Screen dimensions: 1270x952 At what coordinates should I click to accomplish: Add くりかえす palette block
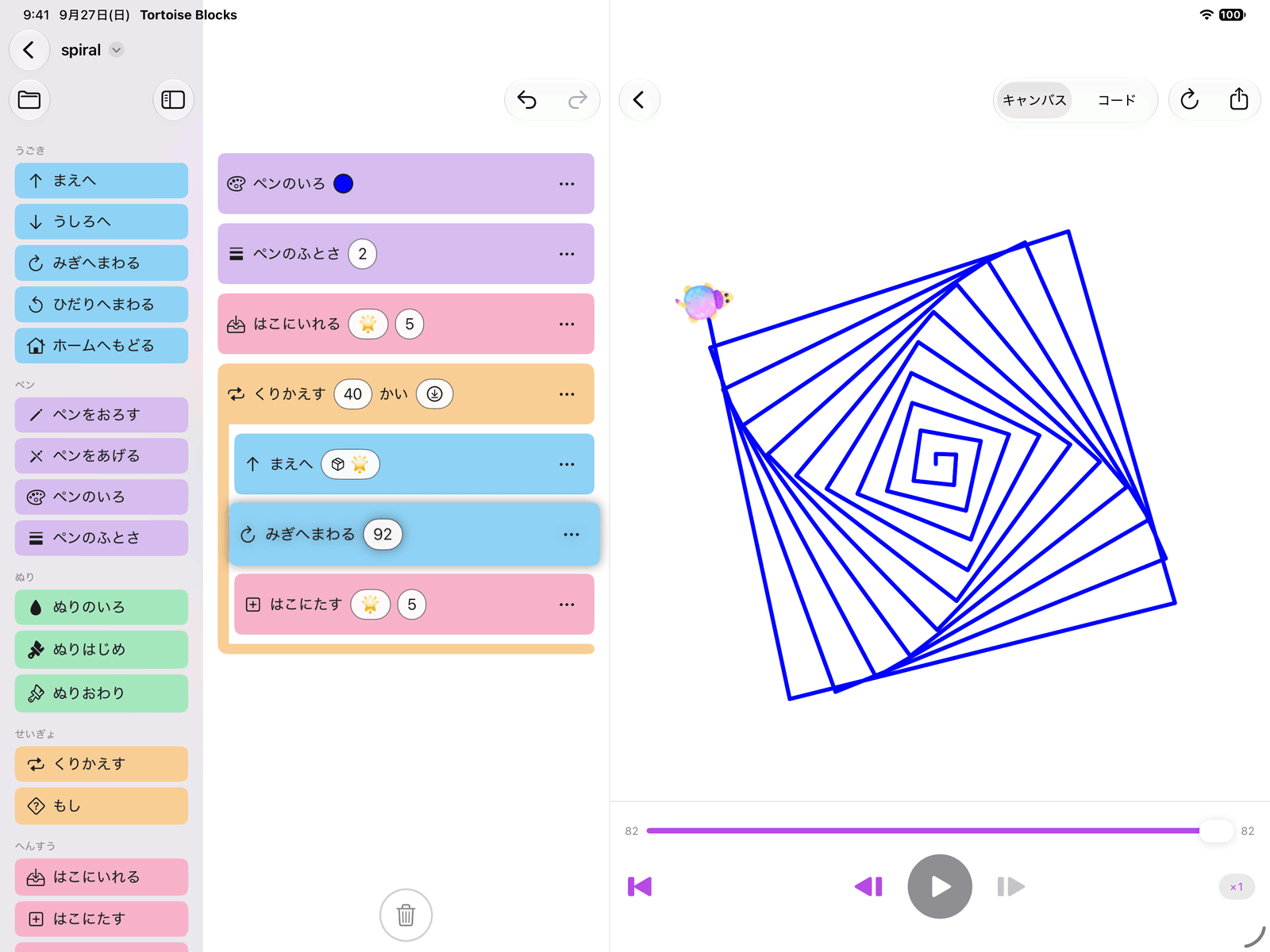[102, 764]
